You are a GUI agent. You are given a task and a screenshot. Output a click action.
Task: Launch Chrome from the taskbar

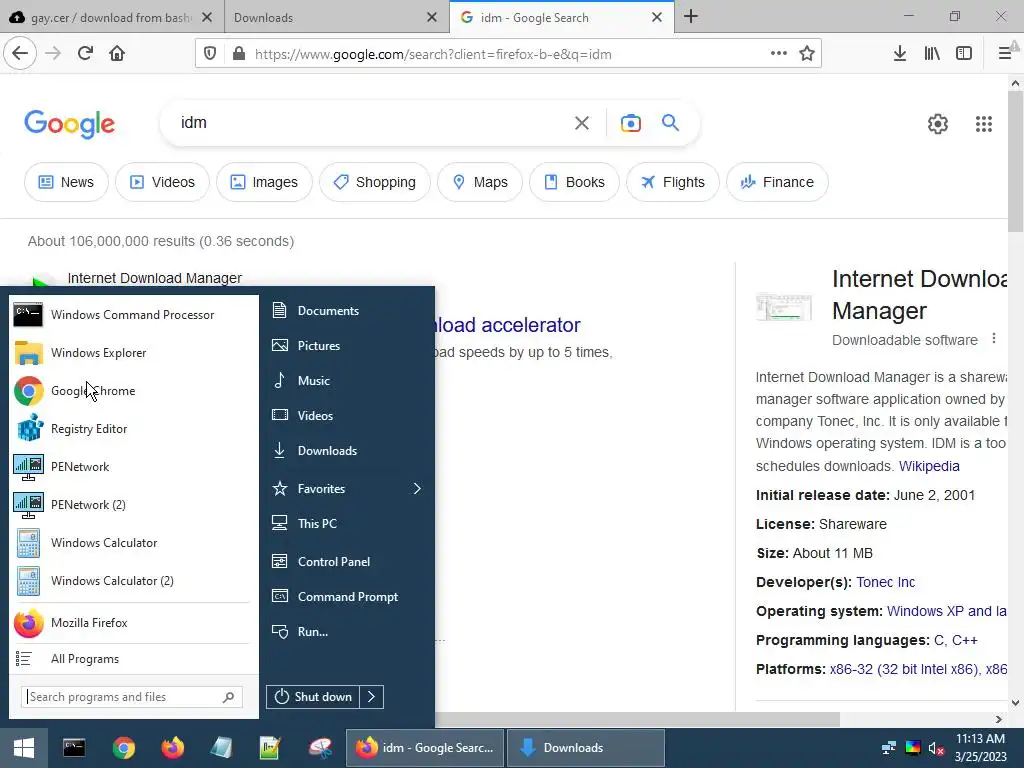[123, 748]
